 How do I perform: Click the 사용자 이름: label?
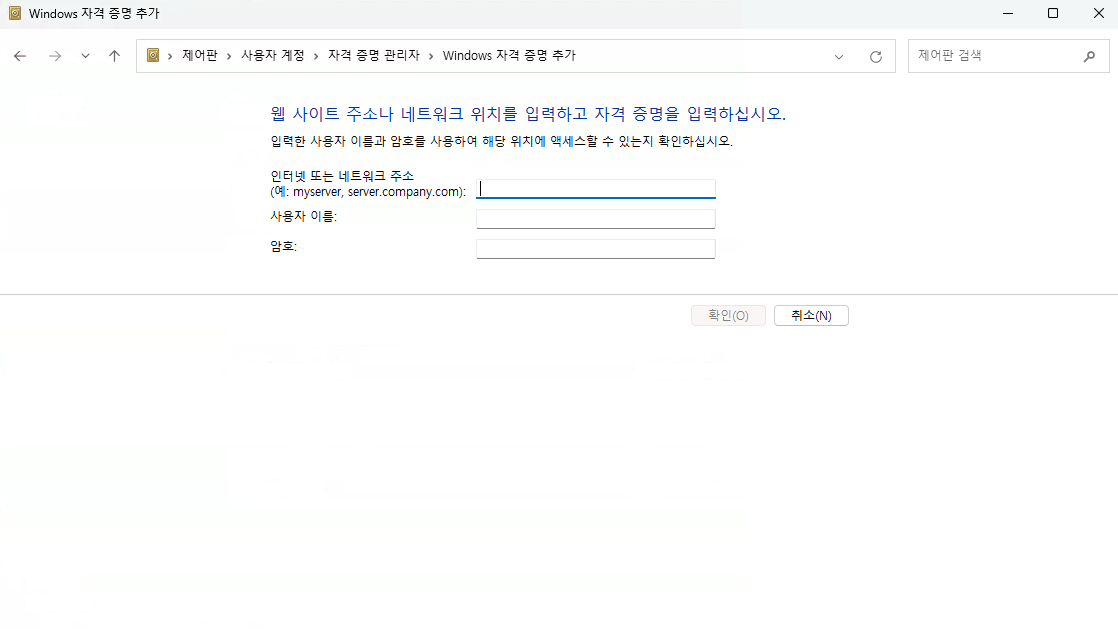[304, 216]
